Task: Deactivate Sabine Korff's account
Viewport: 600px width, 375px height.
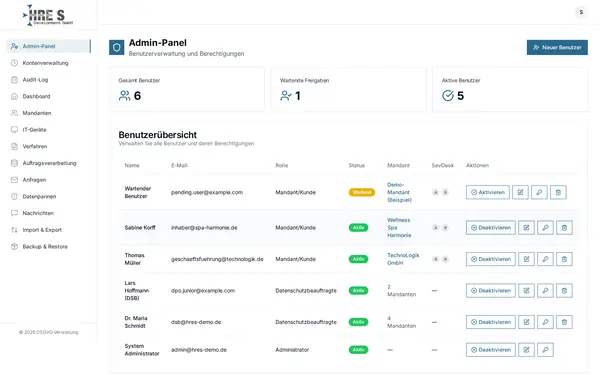Action: pos(491,228)
